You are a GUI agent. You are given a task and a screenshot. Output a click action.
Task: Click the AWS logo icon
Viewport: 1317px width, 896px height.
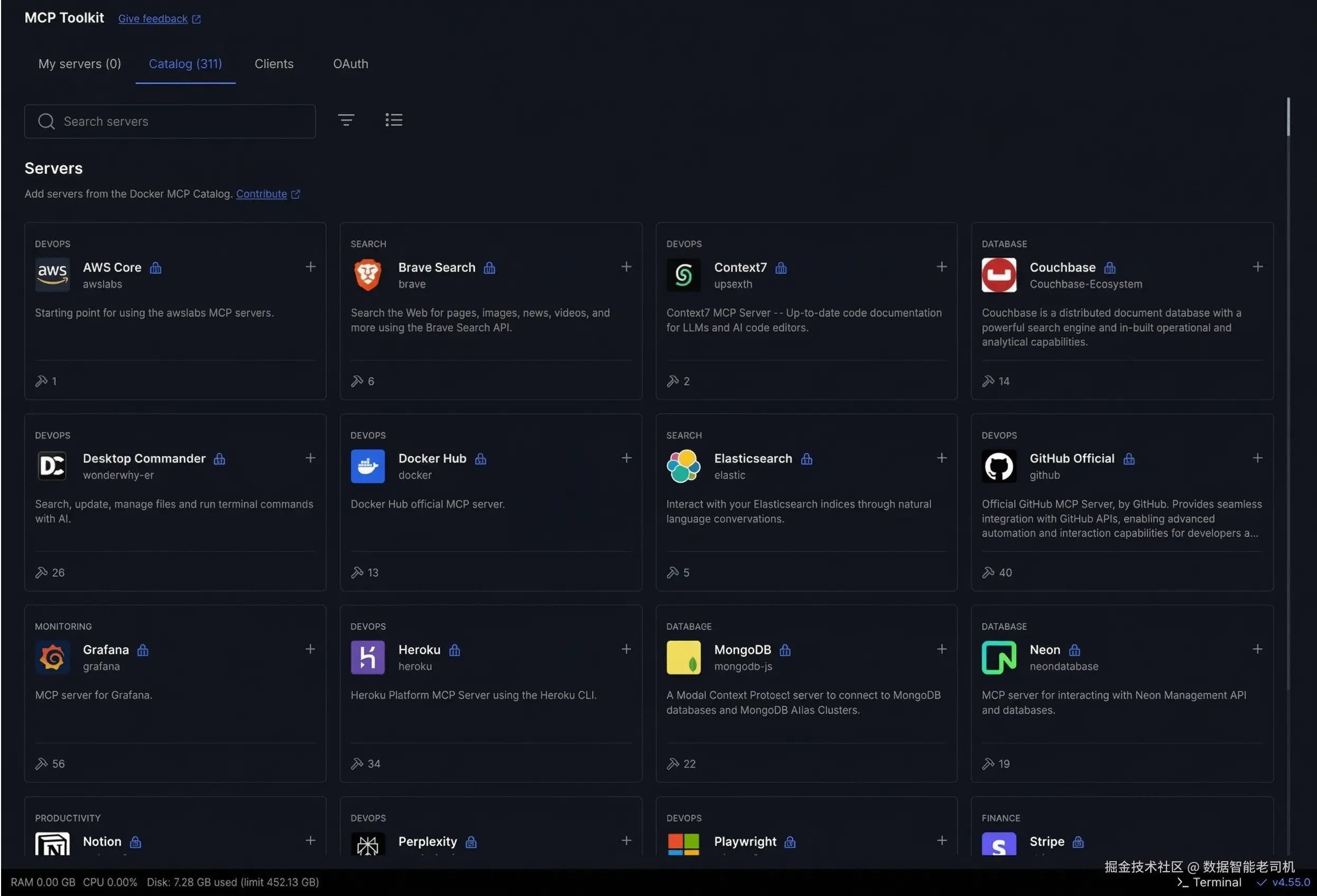tap(52, 275)
